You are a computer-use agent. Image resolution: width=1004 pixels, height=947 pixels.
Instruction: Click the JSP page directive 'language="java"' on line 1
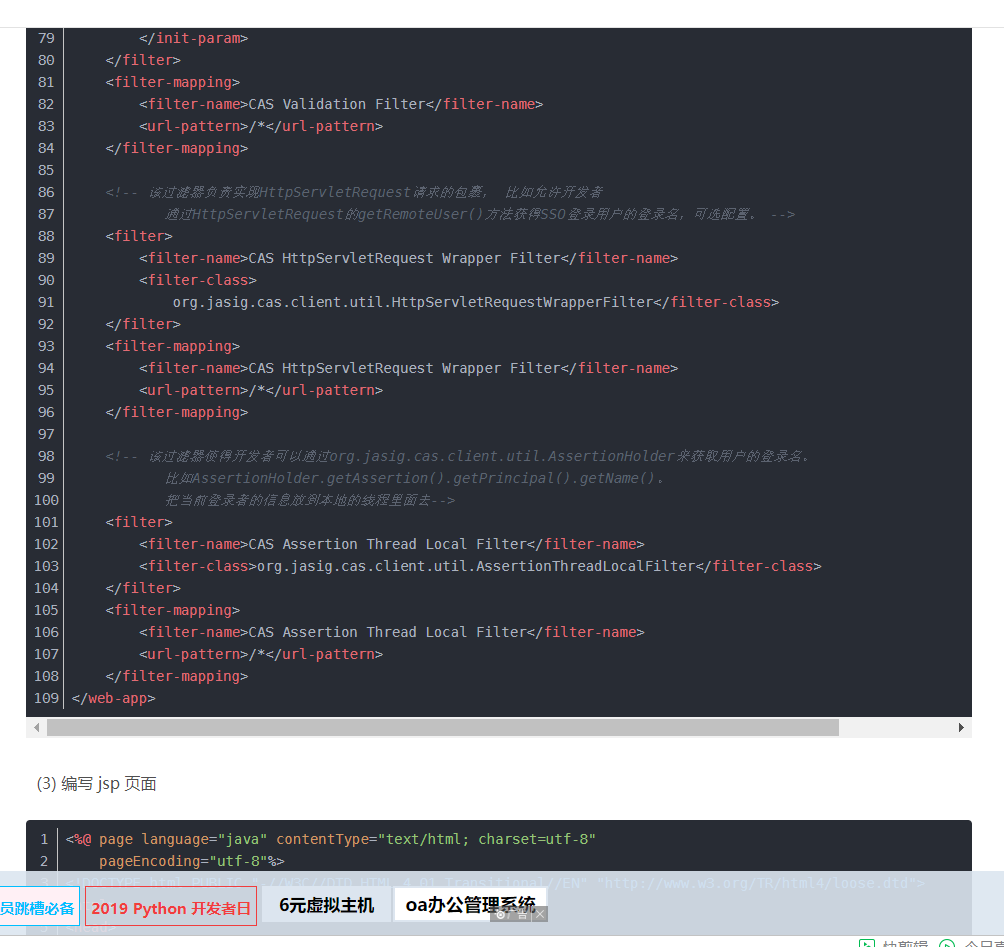(x=204, y=839)
